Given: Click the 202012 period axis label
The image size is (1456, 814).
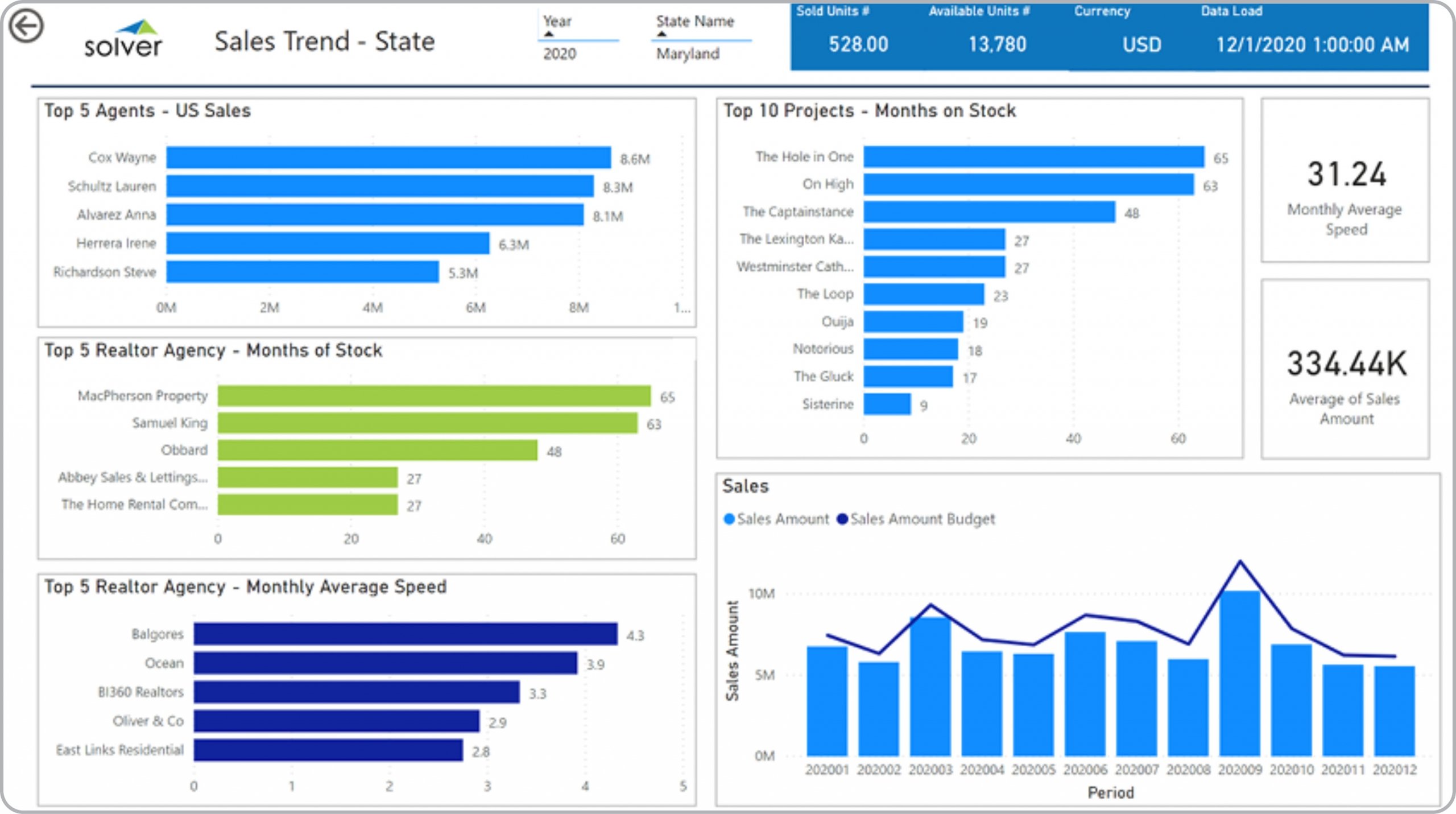Looking at the screenshot, I should pos(1395,770).
